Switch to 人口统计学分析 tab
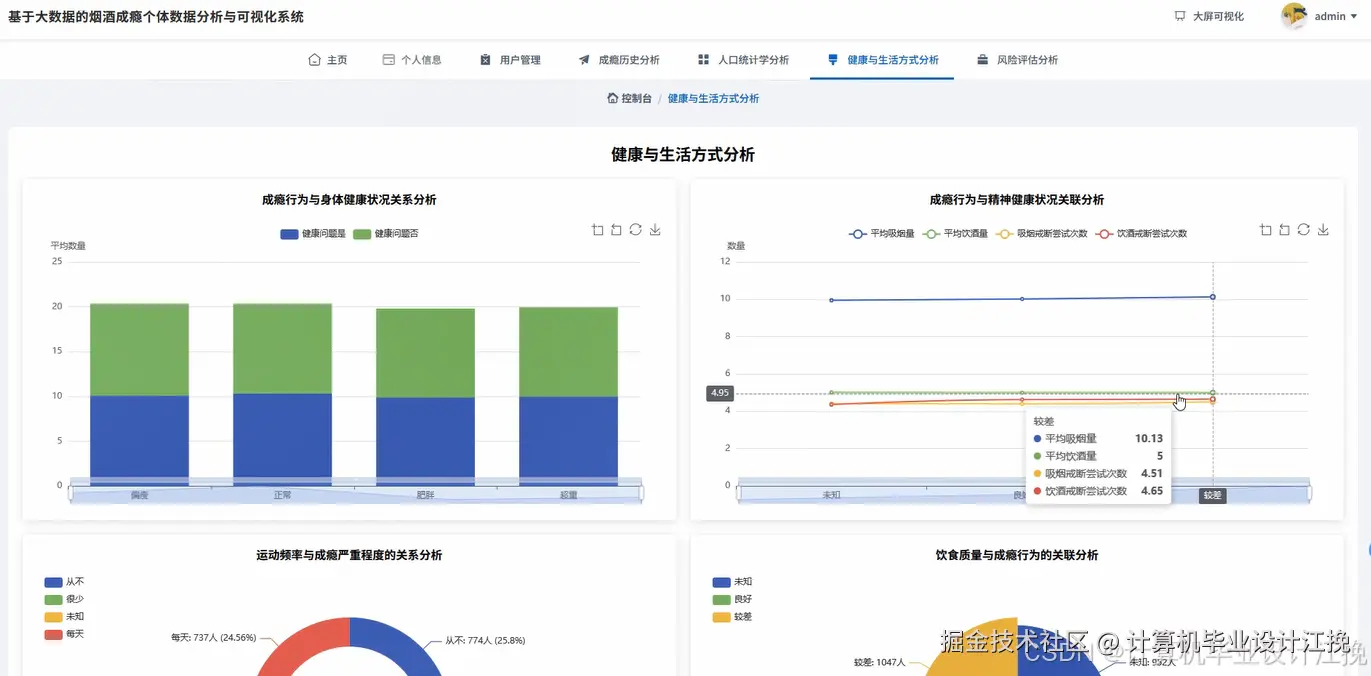1371x676 pixels. point(743,60)
